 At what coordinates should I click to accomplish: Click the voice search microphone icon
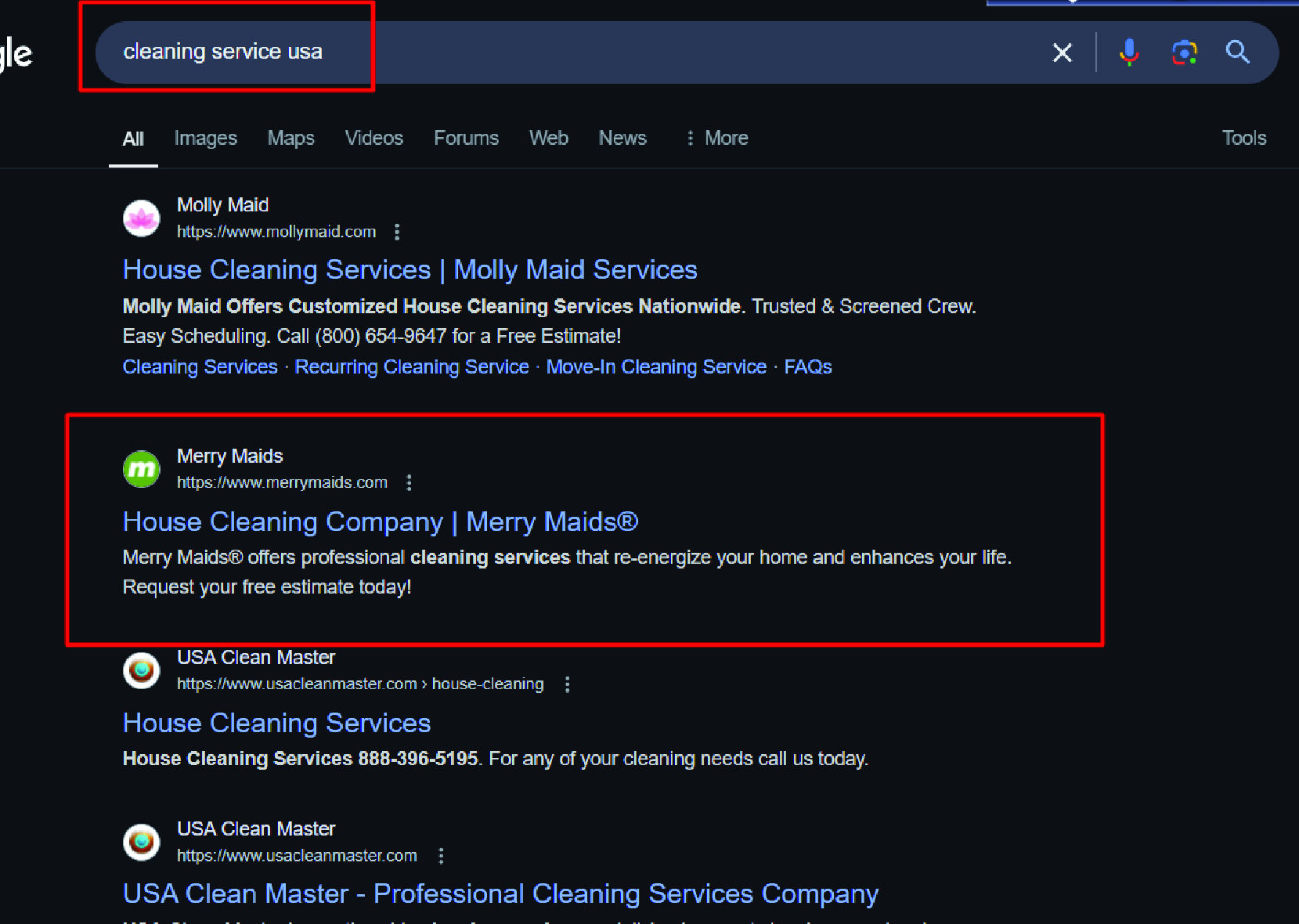pos(1129,52)
